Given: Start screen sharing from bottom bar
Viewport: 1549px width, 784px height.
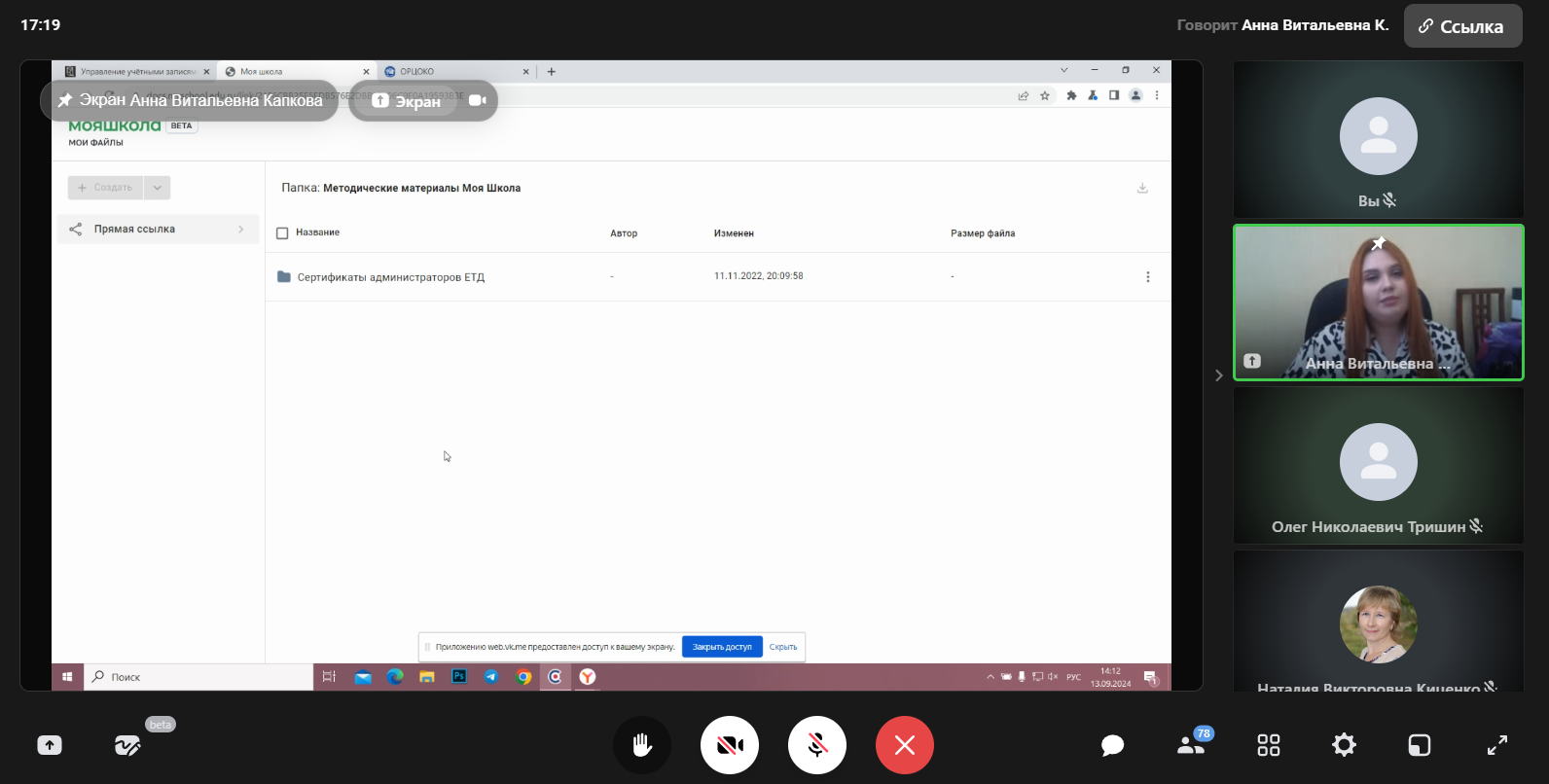Looking at the screenshot, I should (50, 745).
